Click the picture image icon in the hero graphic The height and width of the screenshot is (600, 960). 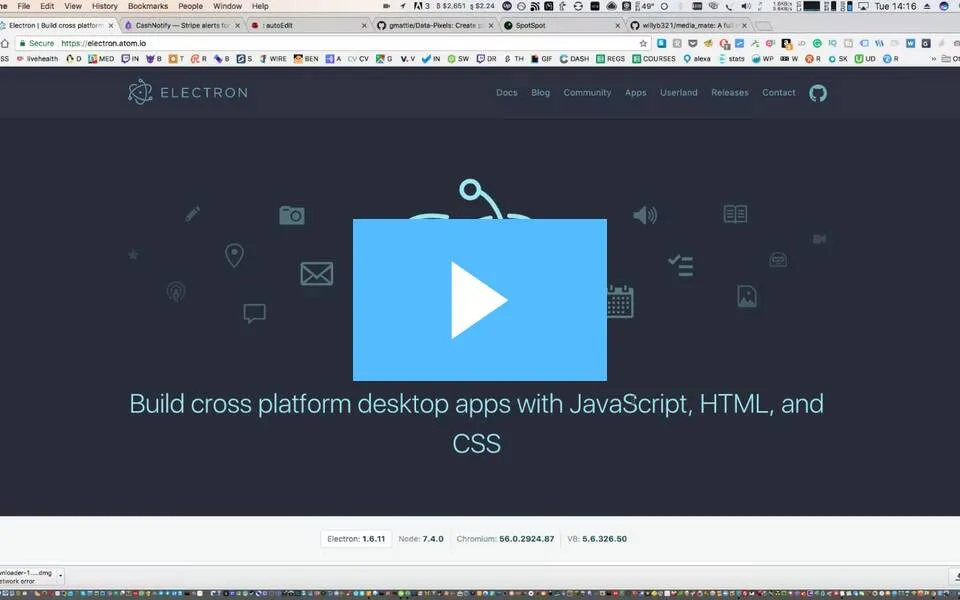pos(747,296)
